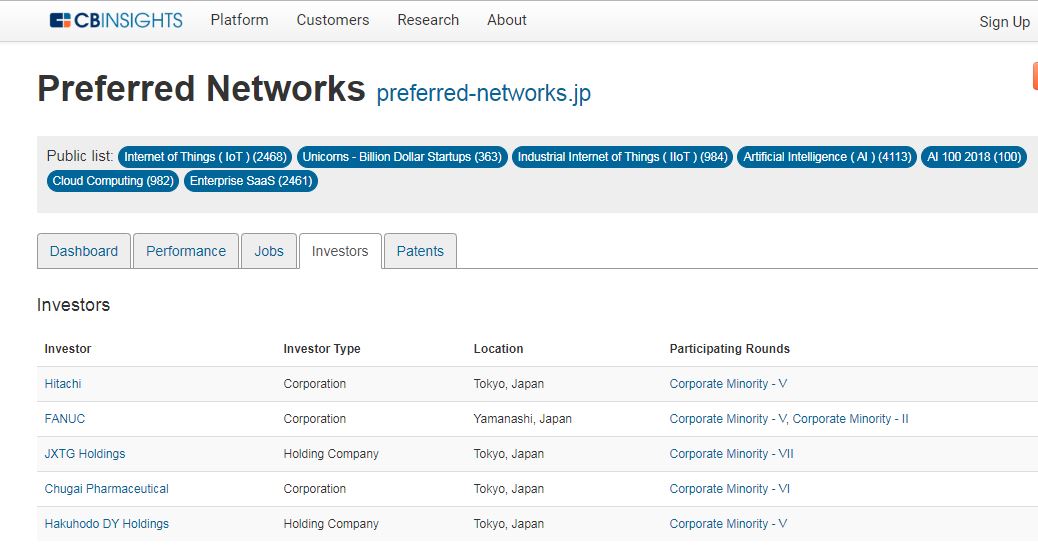The image size is (1038, 555).
Task: Open Hakuhodo's Corporate Minority - V round
Action: [x=728, y=524]
